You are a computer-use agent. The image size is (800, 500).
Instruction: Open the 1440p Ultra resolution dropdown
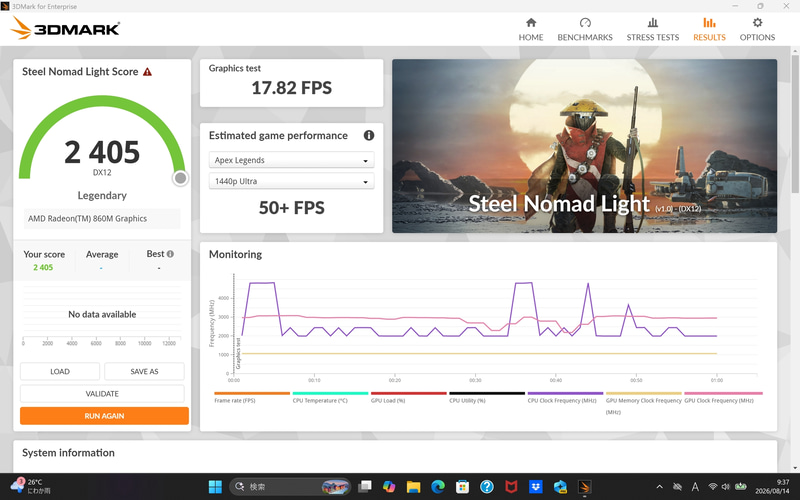[x=291, y=181]
